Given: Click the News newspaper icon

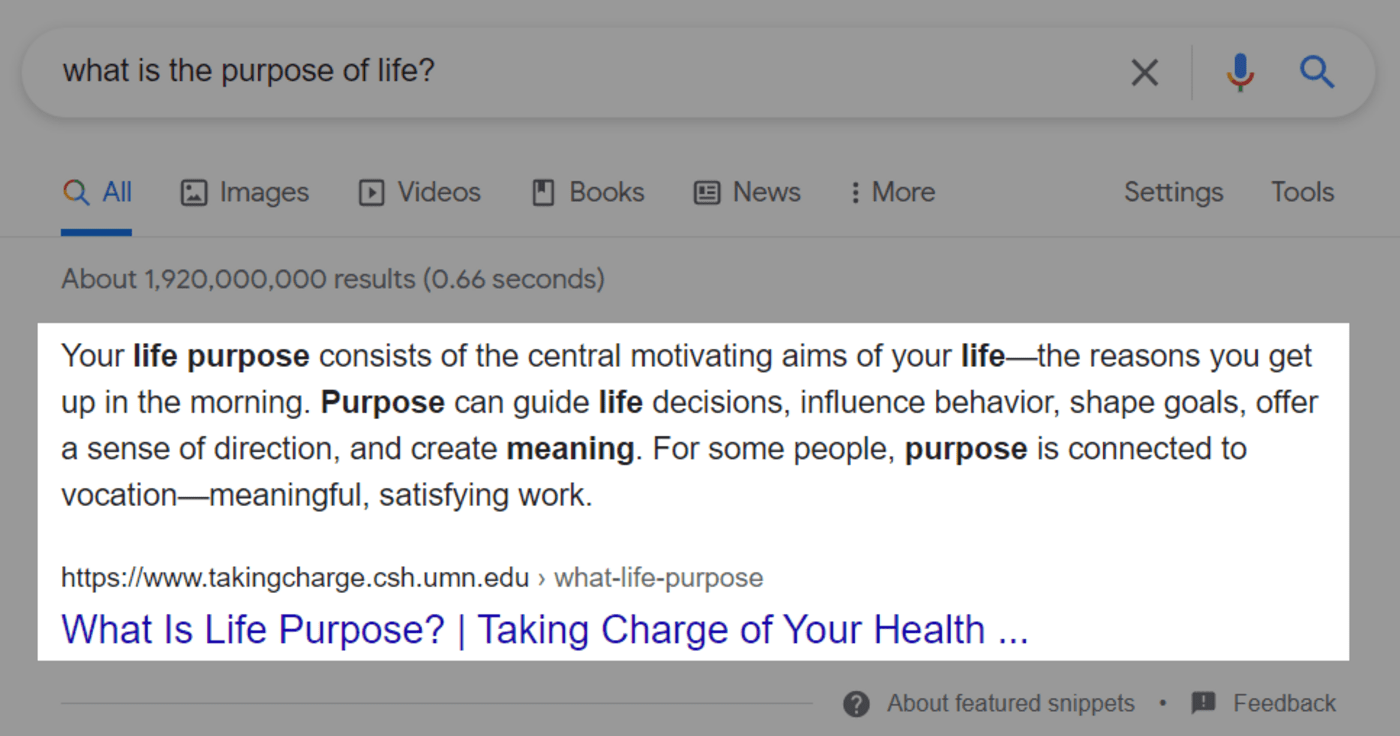Looking at the screenshot, I should 709,191.
